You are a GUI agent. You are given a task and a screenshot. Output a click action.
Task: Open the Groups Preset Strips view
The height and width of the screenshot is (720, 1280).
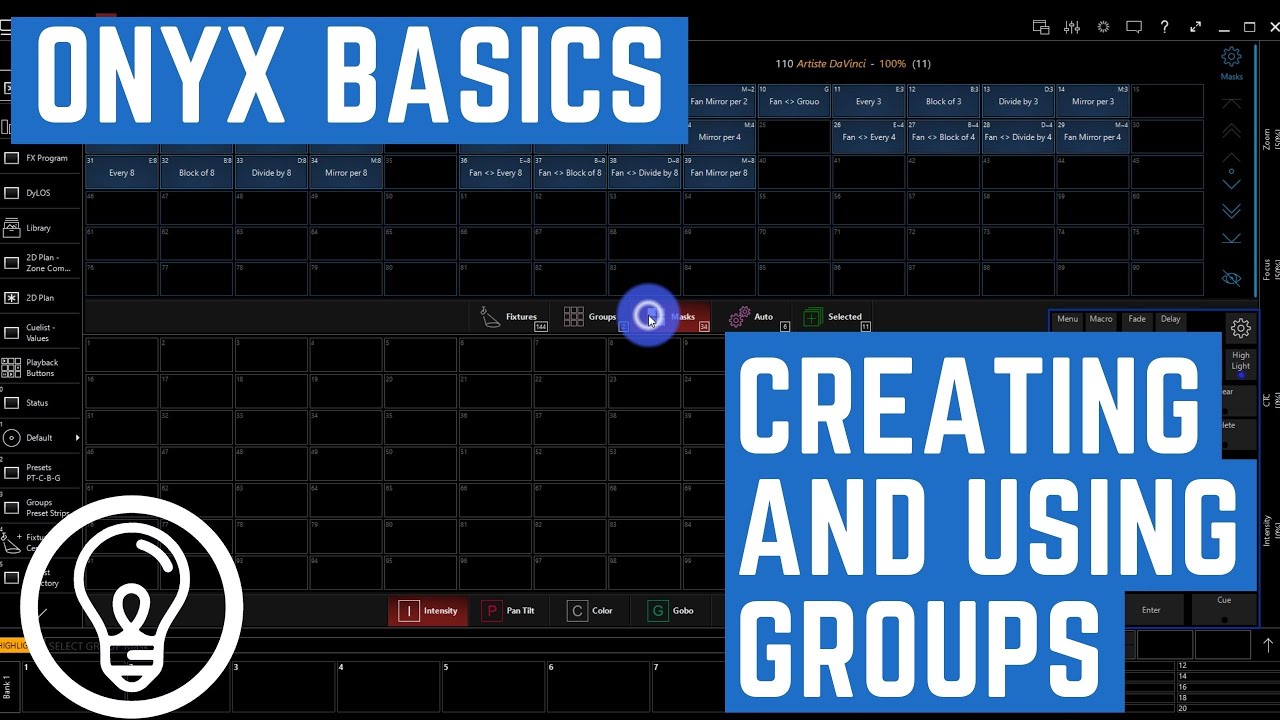coord(40,508)
